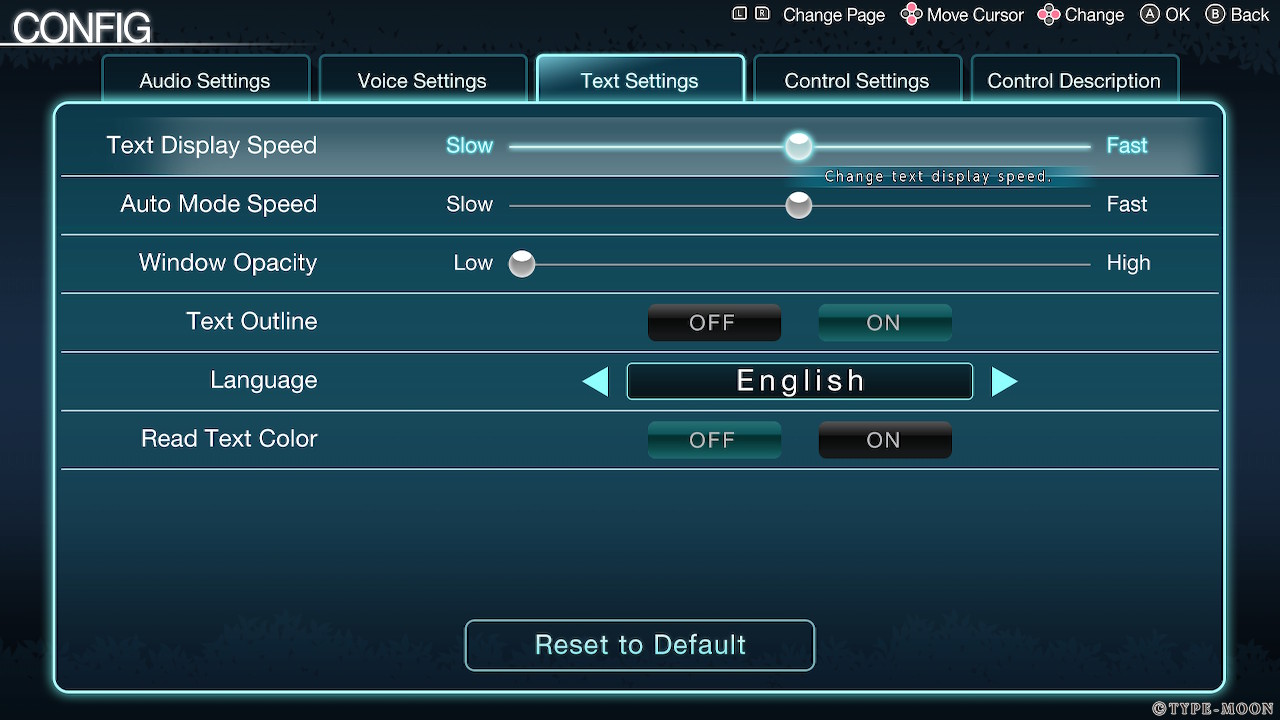The height and width of the screenshot is (720, 1280).
Task: Turn Text Outline off
Action: pyautogui.click(x=714, y=323)
